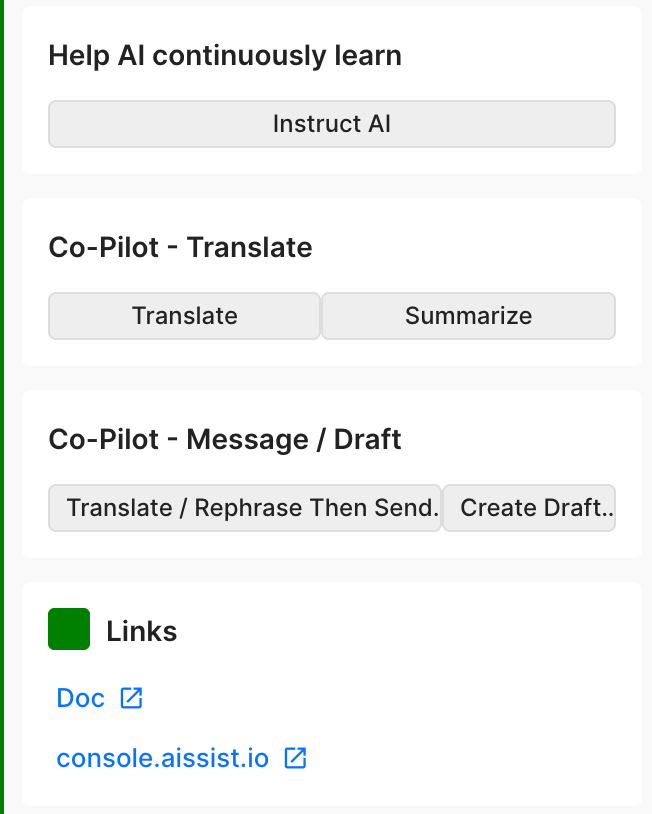
Task: Click the Instruct AI button
Action: click(x=332, y=124)
